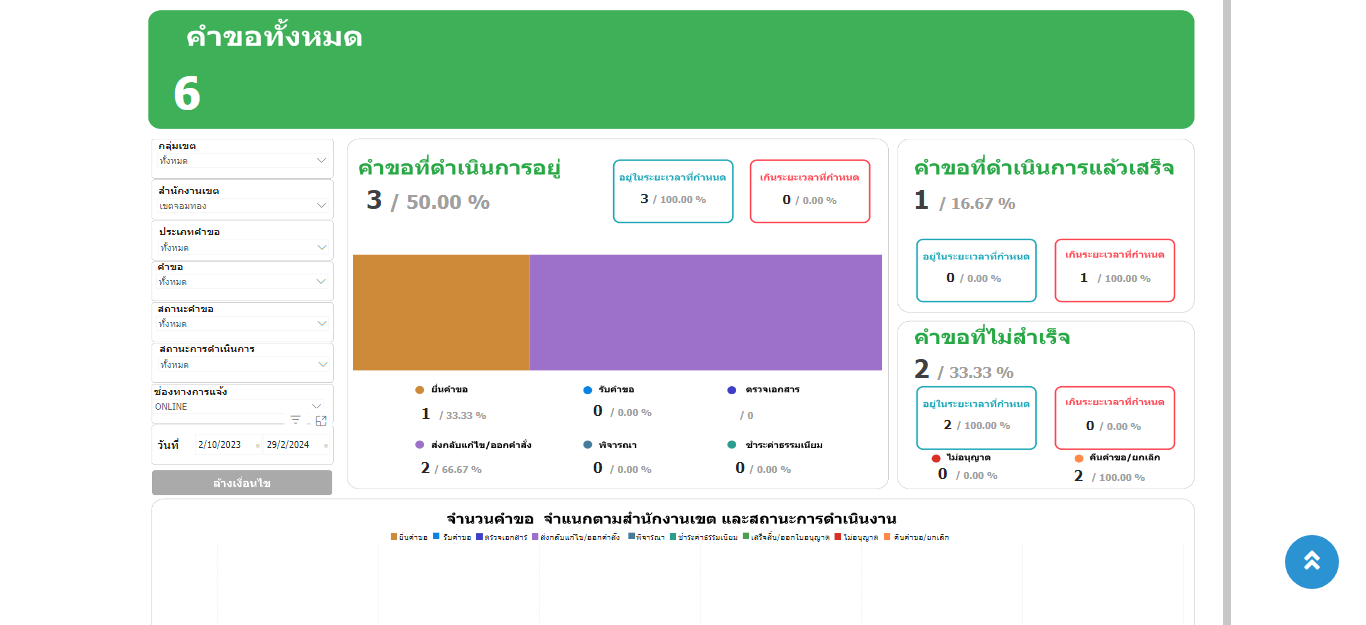The height and width of the screenshot is (625, 1366).
Task: Click the เกินระยะเวลาที่กำหนด card under in-progress requests
Action: pos(810,190)
